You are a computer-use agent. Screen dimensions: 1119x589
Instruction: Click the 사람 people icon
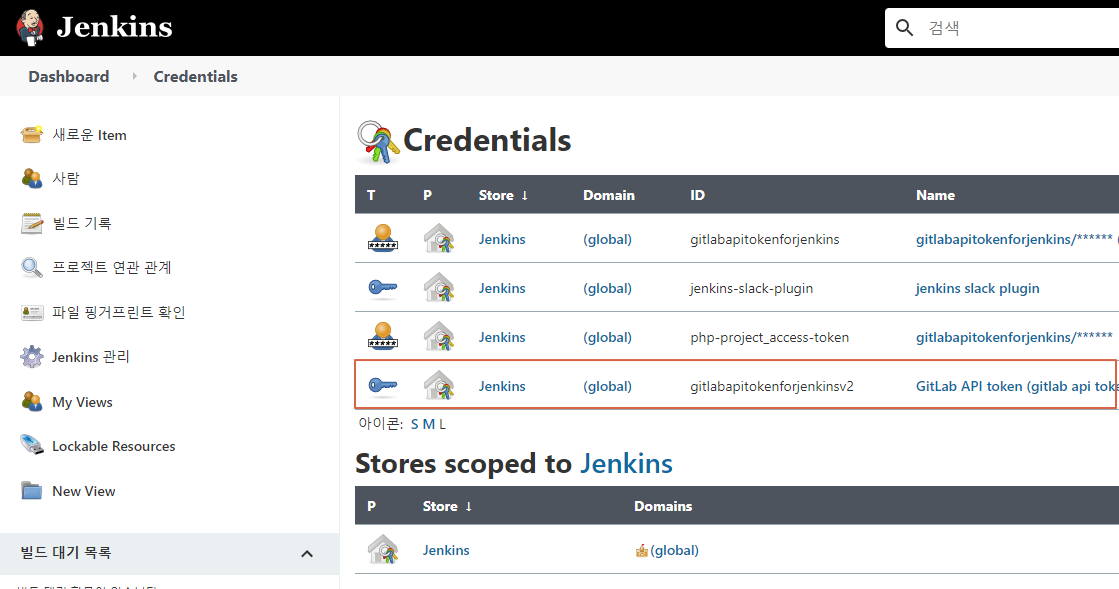pos(31,178)
